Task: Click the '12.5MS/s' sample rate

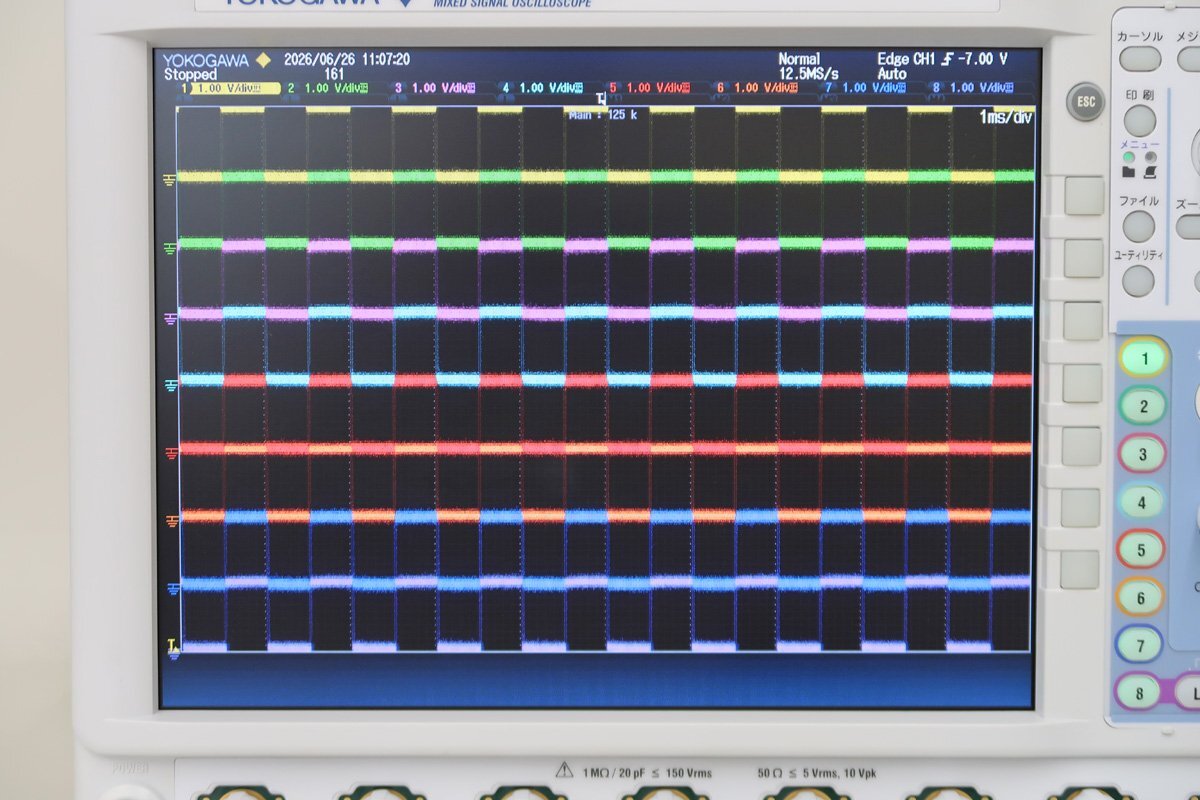Action: click(808, 74)
